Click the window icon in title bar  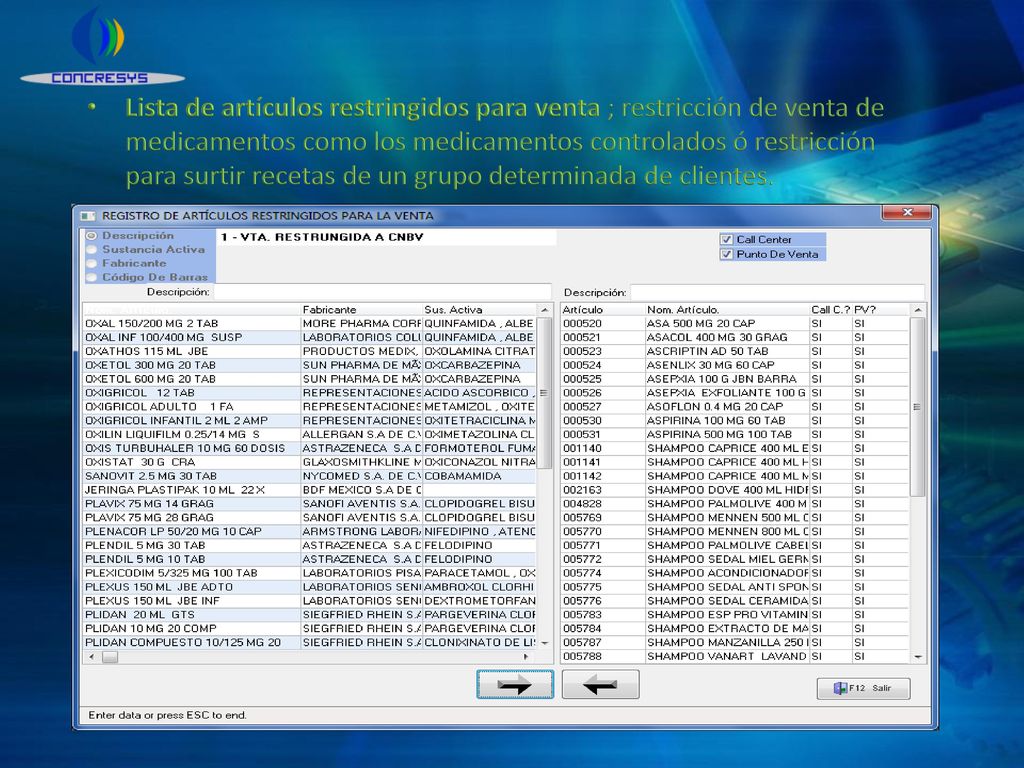tap(88, 216)
